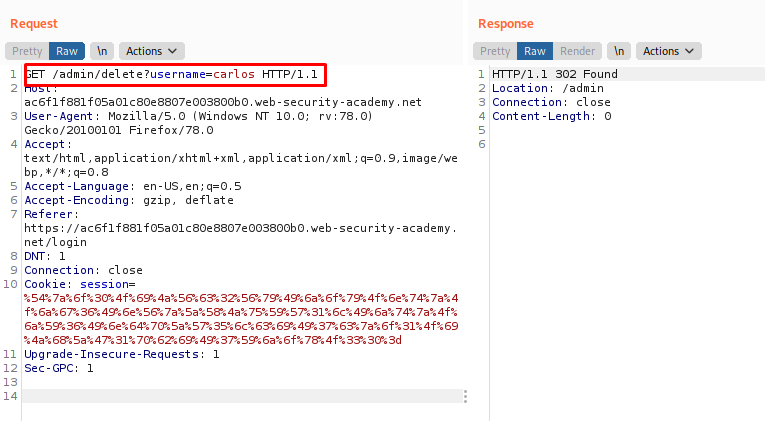Image resolution: width=765 pixels, height=421 pixels.
Task: Select the Raw tab in Response panel
Action: tap(535, 51)
